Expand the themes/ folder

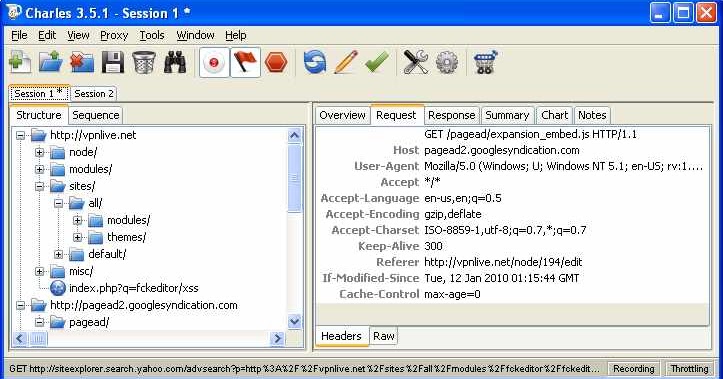click(77, 237)
